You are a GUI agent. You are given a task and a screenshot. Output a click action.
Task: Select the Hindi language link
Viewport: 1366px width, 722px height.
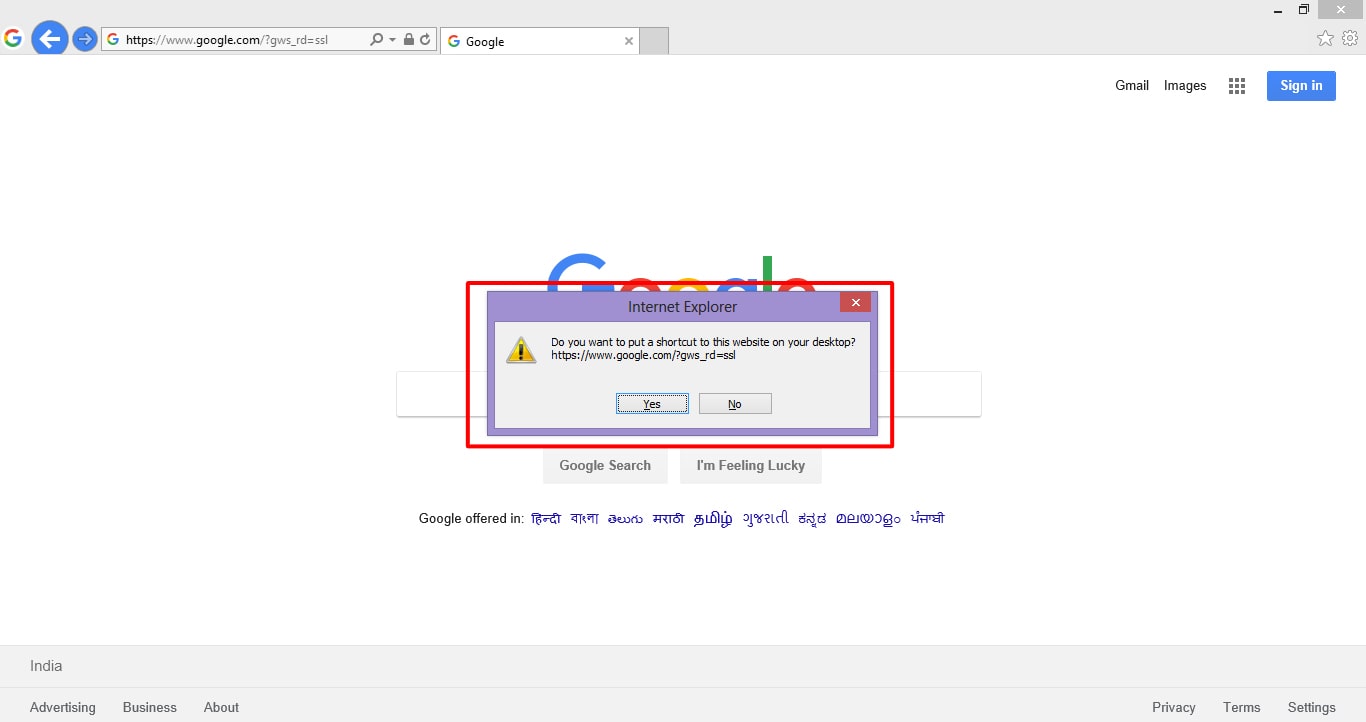pos(545,518)
